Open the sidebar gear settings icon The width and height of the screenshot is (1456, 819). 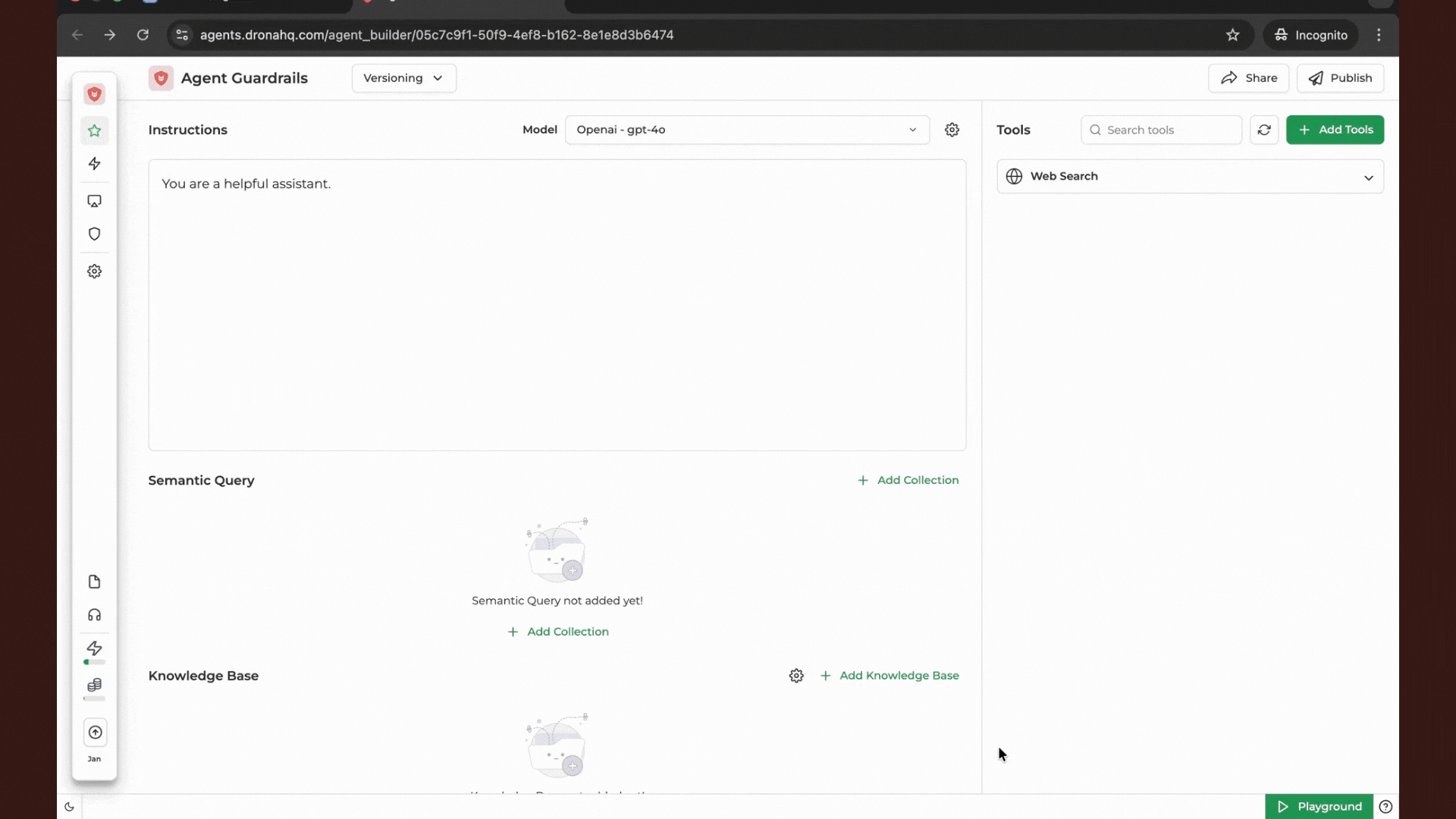[x=94, y=271]
